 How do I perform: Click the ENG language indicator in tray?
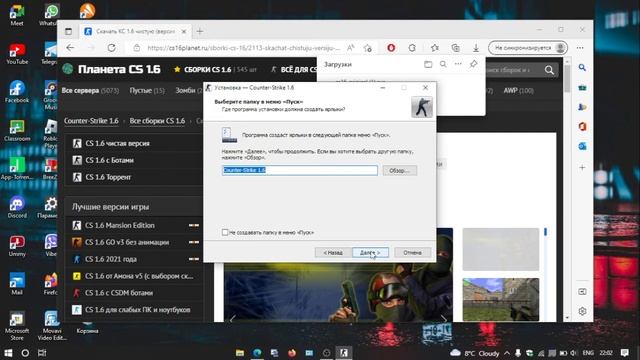pyautogui.click(x=588, y=353)
